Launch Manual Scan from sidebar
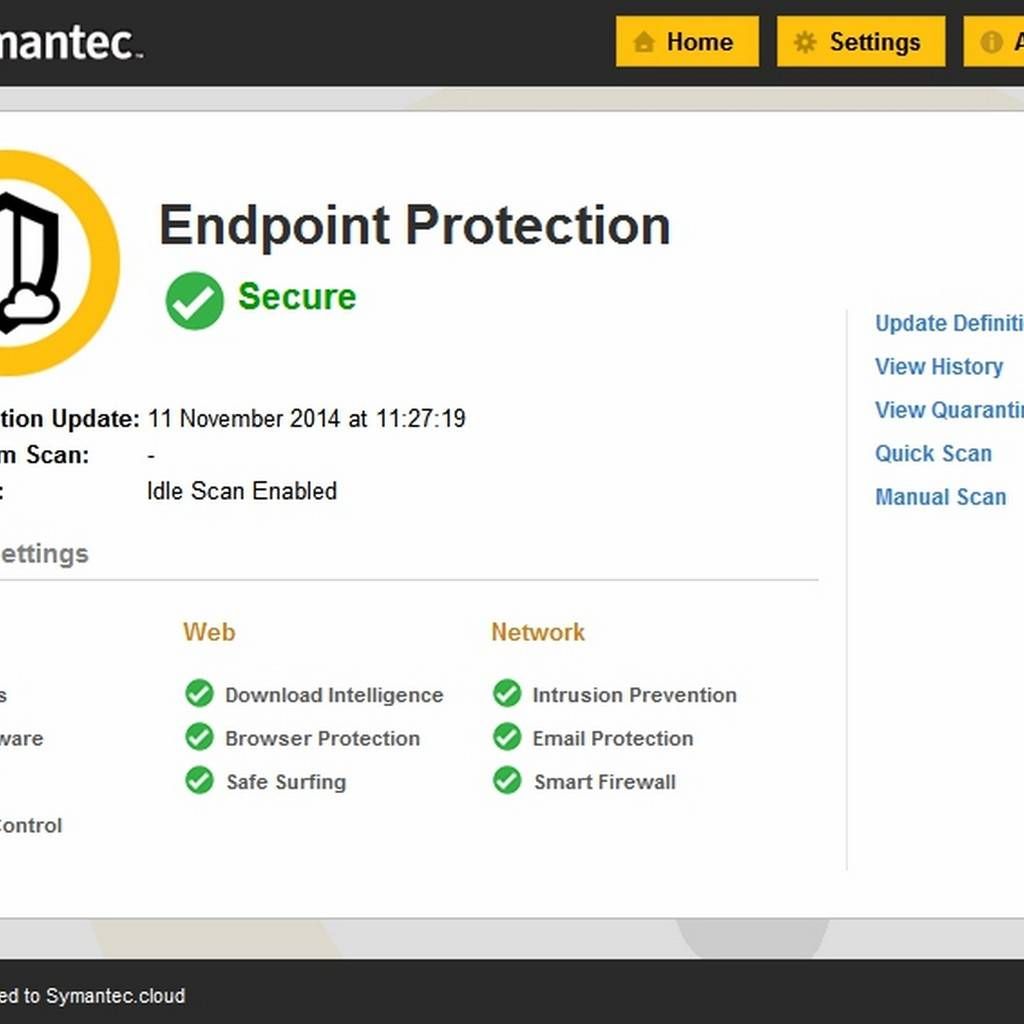Viewport: 1024px width, 1024px height. pyautogui.click(x=940, y=497)
